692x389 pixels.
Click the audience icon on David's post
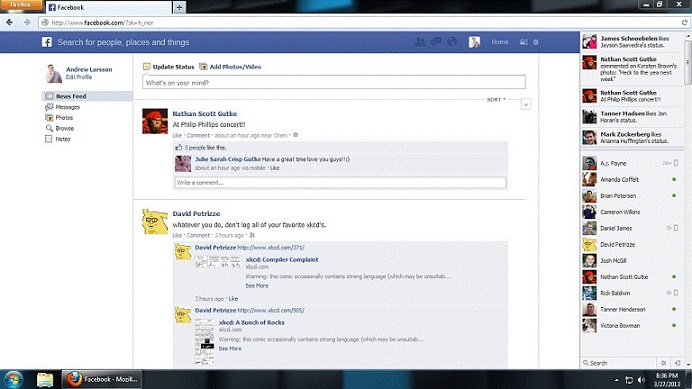point(252,235)
